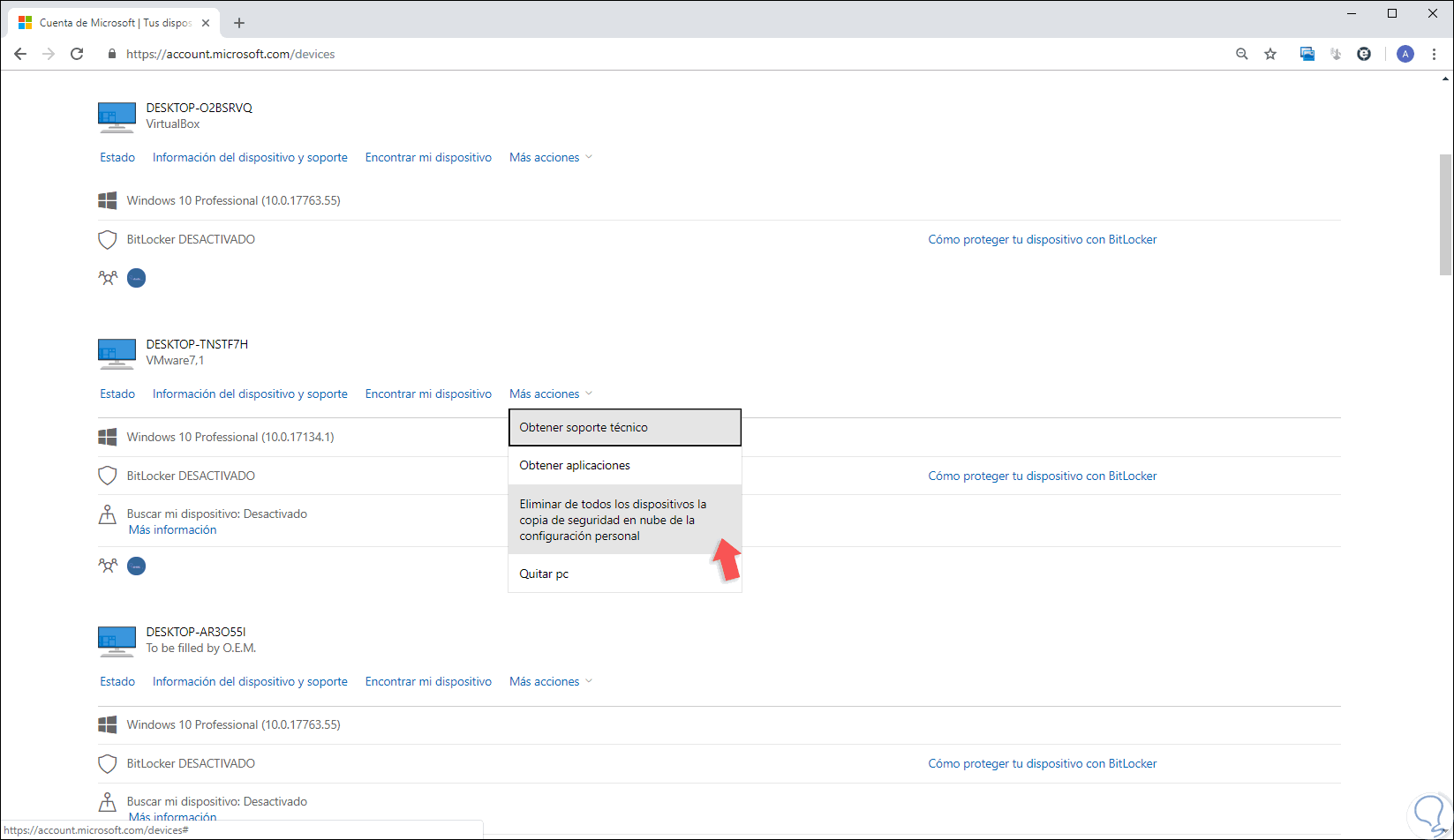This screenshot has height=840, width=1454.
Task: Open the Chrome three-dot menu
Action: click(1435, 54)
